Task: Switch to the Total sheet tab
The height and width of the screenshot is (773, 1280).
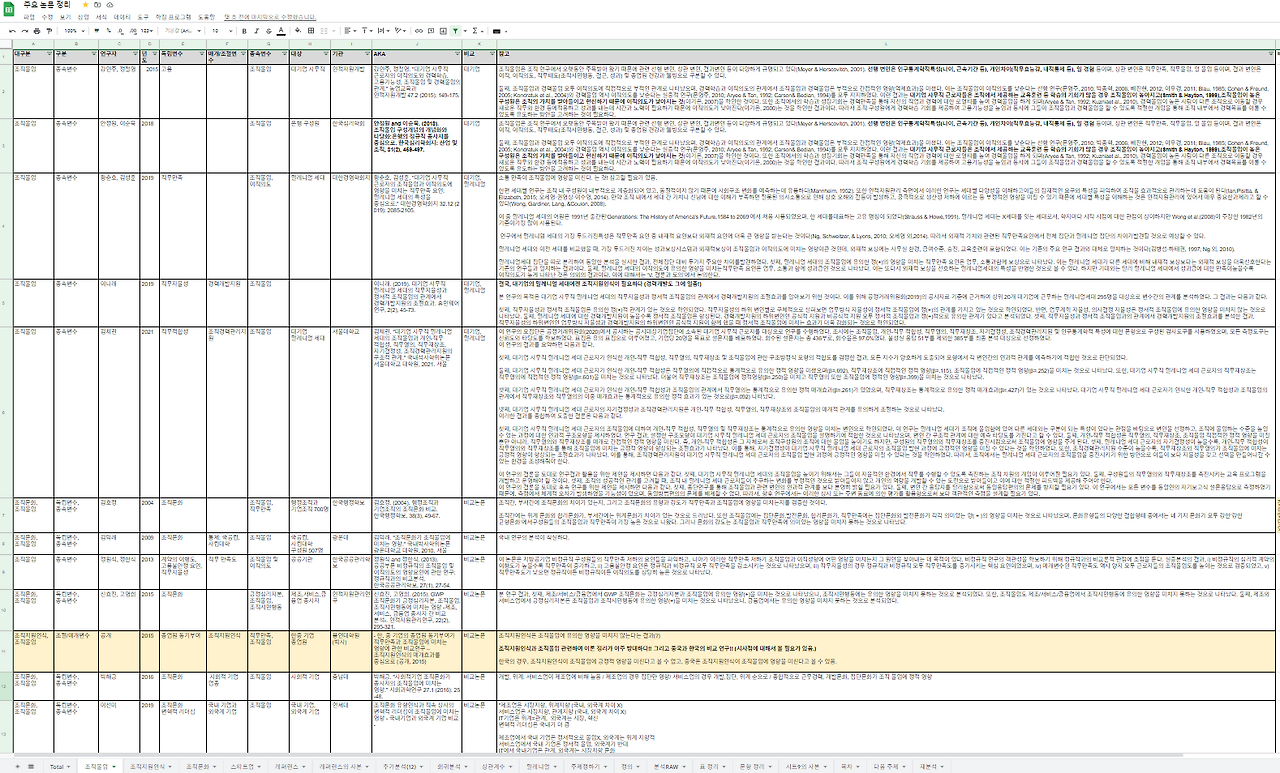Action: (x=59, y=766)
